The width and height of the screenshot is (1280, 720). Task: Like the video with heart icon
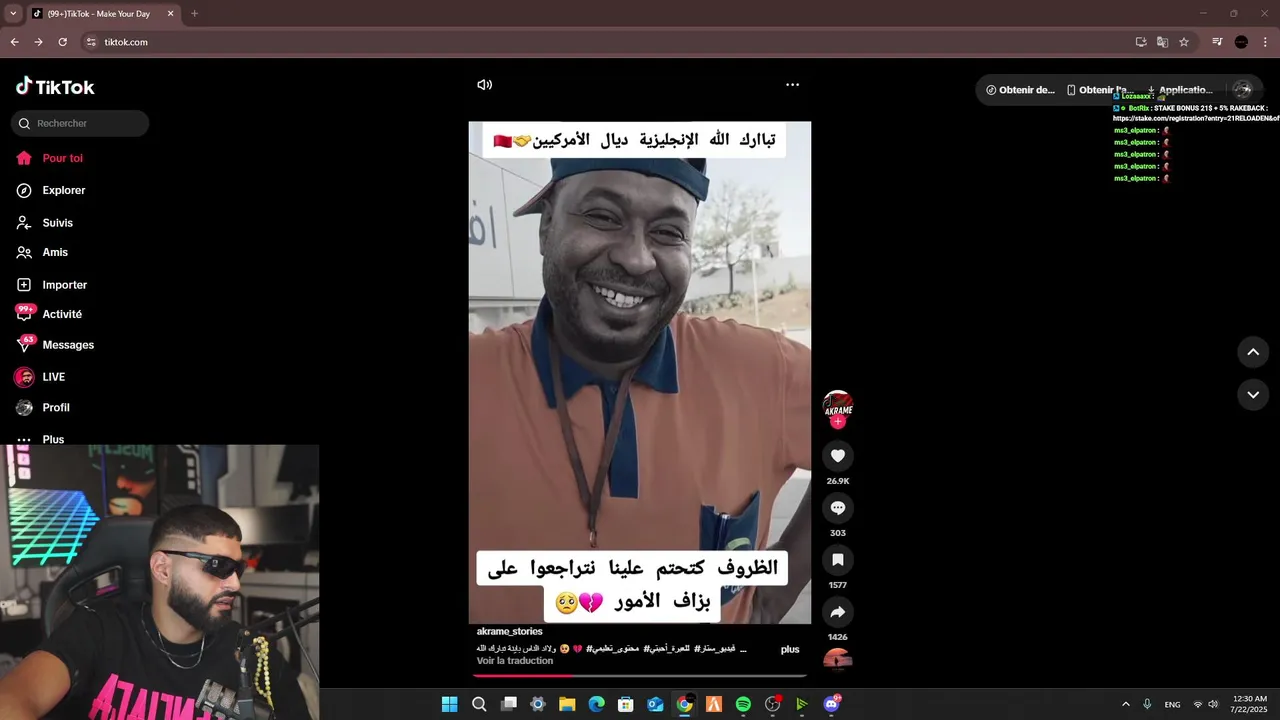click(x=838, y=456)
